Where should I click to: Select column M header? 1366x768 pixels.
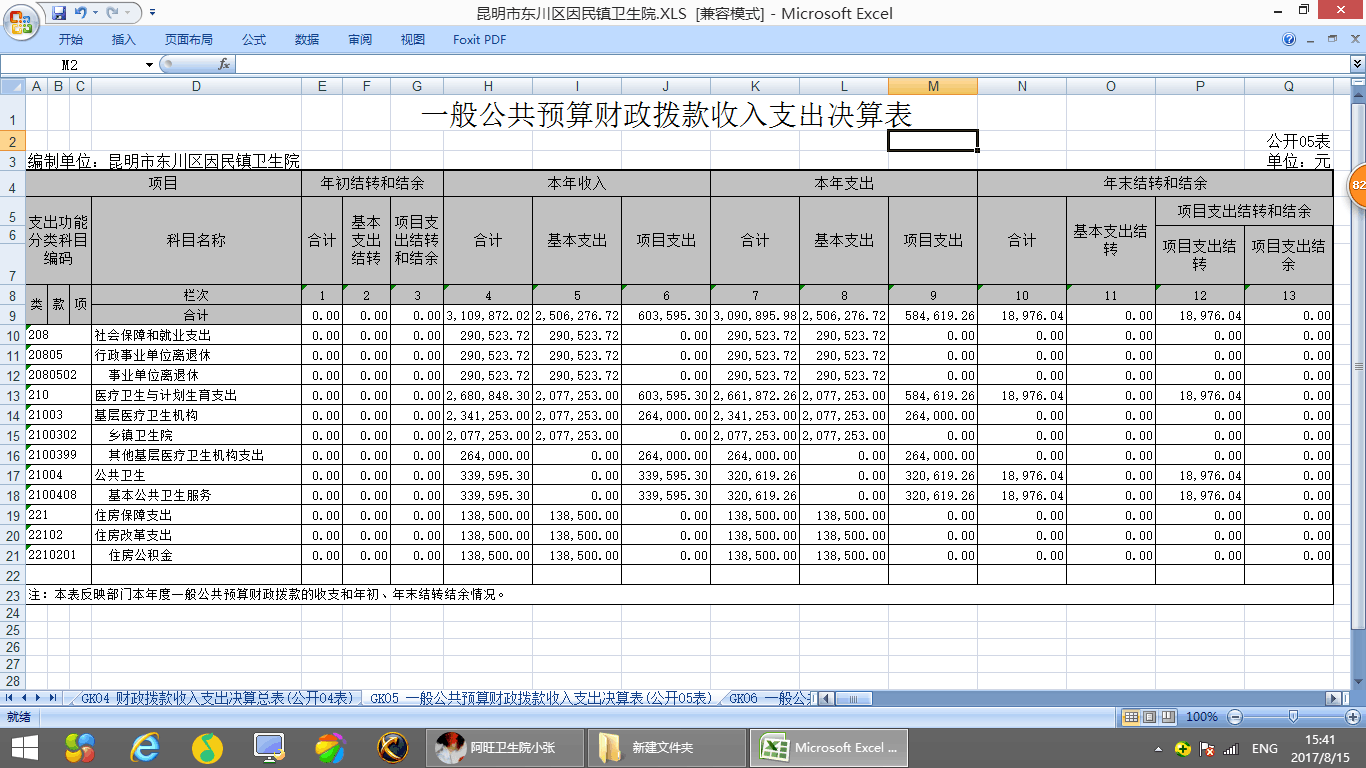click(x=933, y=87)
